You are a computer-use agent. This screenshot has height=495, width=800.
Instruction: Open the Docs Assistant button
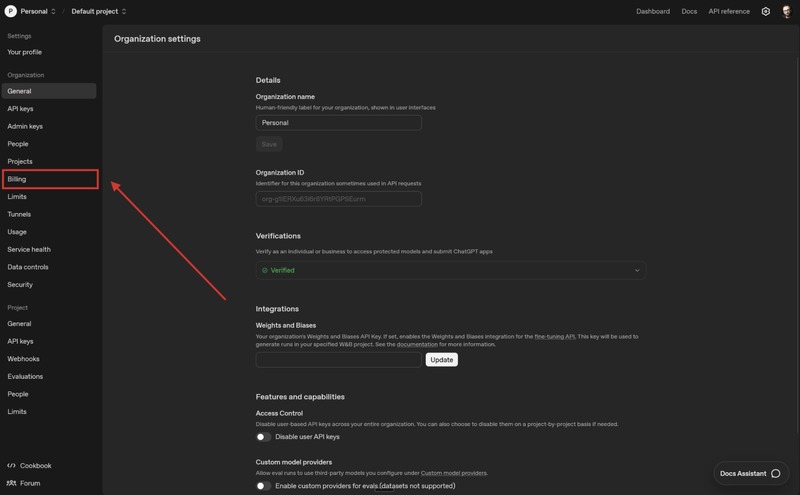[749, 474]
